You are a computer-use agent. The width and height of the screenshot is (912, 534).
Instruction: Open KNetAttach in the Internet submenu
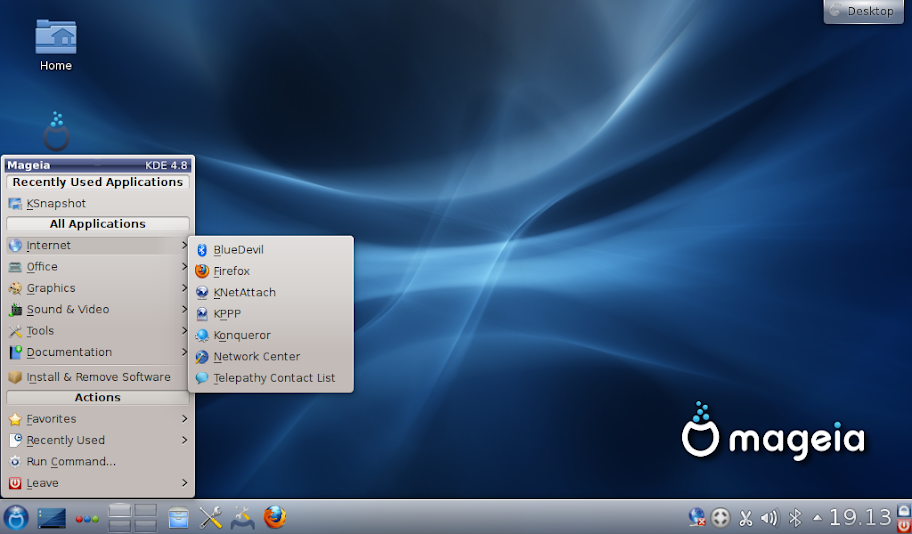(x=270, y=293)
